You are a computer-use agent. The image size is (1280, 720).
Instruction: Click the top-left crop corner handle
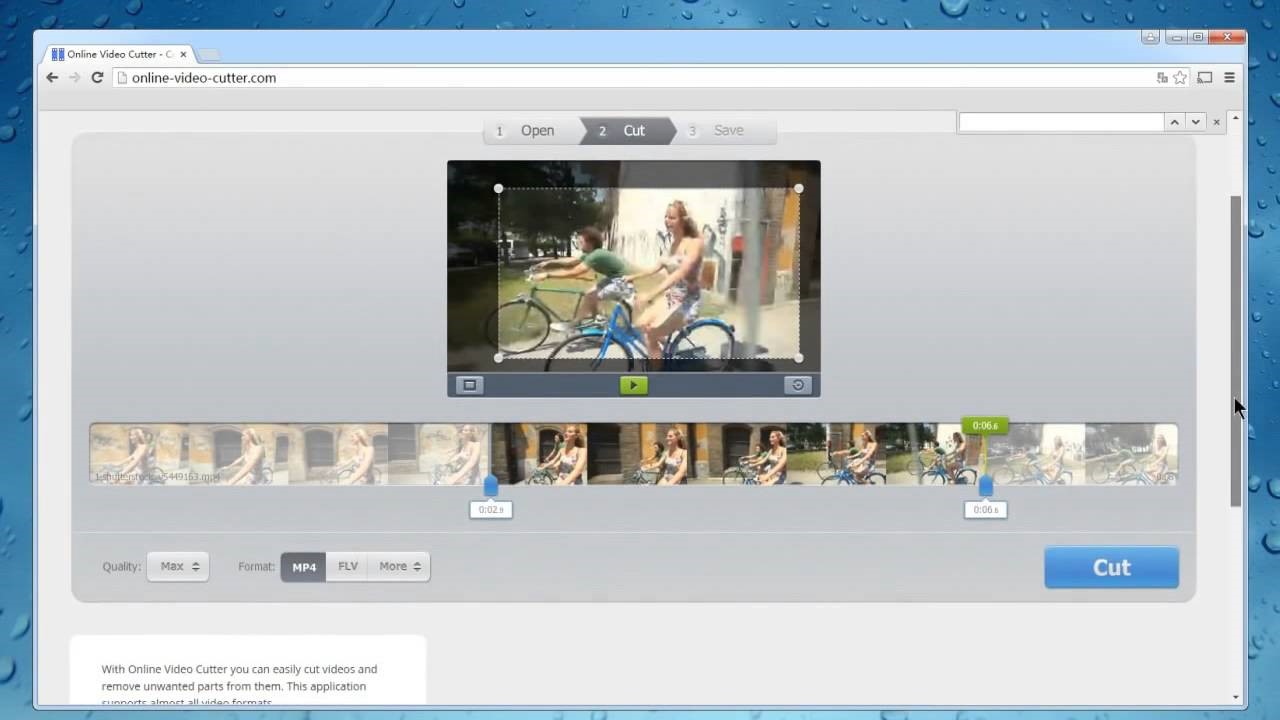click(498, 188)
